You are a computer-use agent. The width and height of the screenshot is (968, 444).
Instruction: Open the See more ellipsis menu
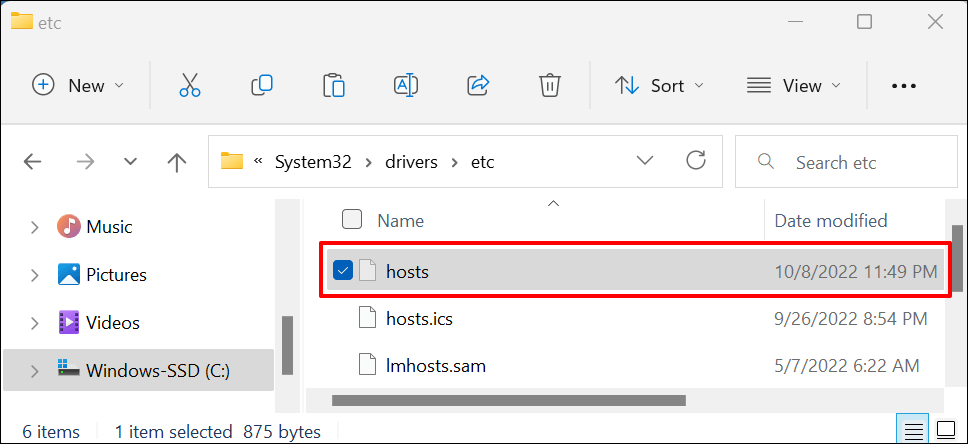pos(903,86)
